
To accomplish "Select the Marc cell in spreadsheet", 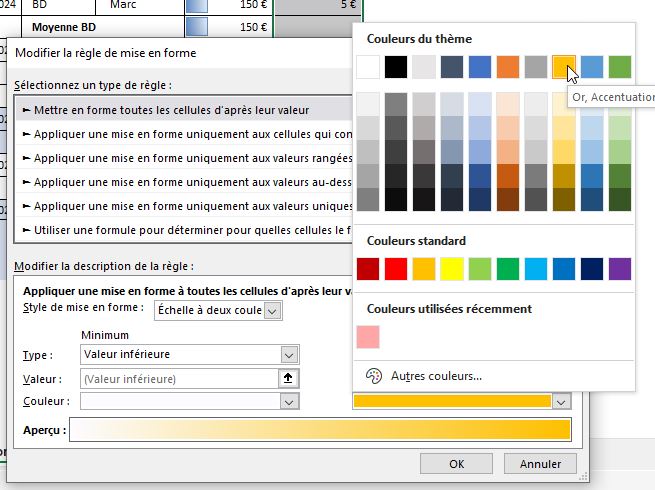I will coord(140,6).
